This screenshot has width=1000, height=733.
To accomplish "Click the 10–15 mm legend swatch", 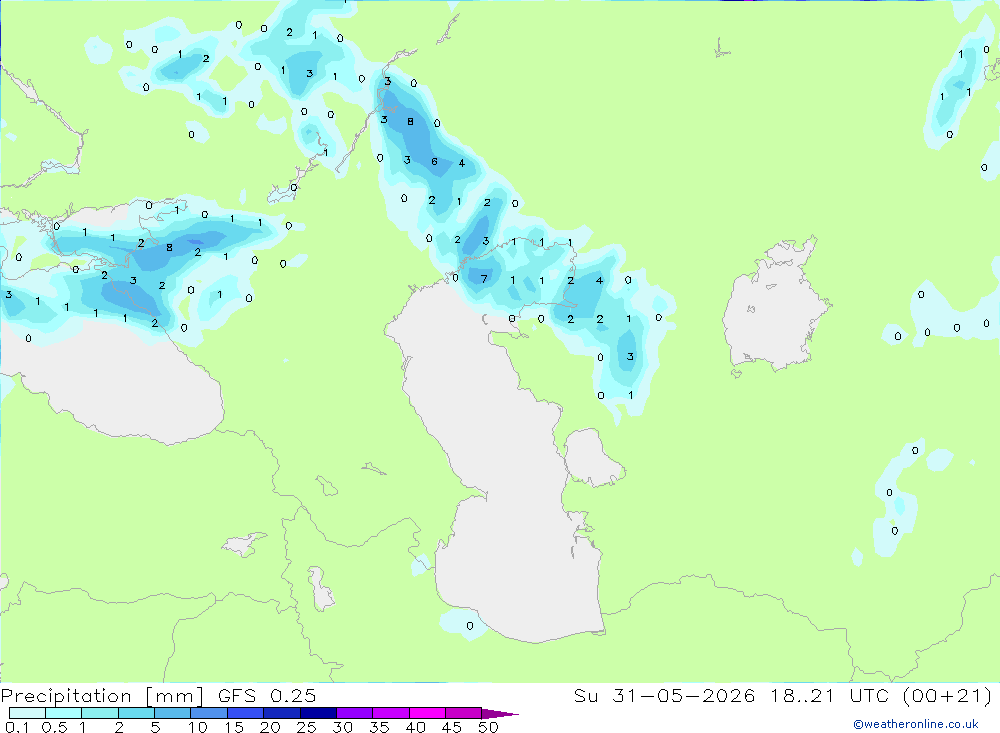I will [x=209, y=713].
